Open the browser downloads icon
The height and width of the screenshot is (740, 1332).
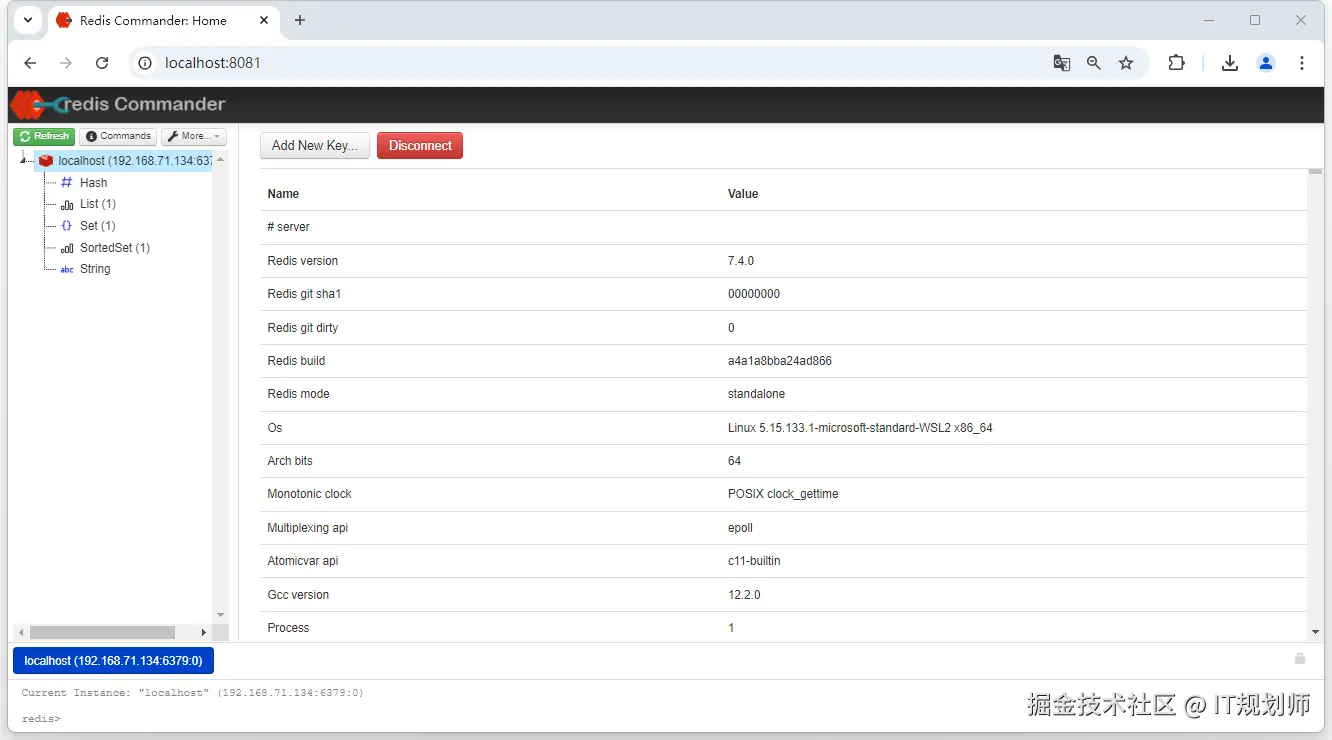tap(1230, 63)
